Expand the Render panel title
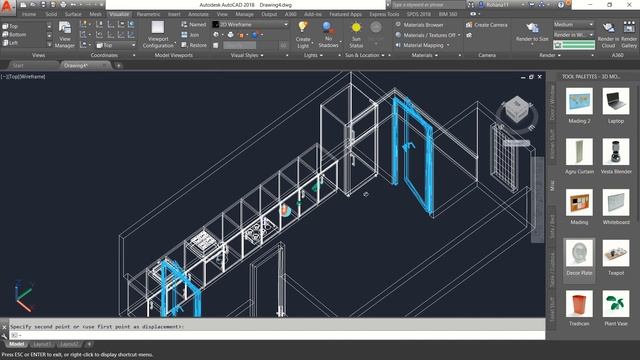 pos(550,55)
